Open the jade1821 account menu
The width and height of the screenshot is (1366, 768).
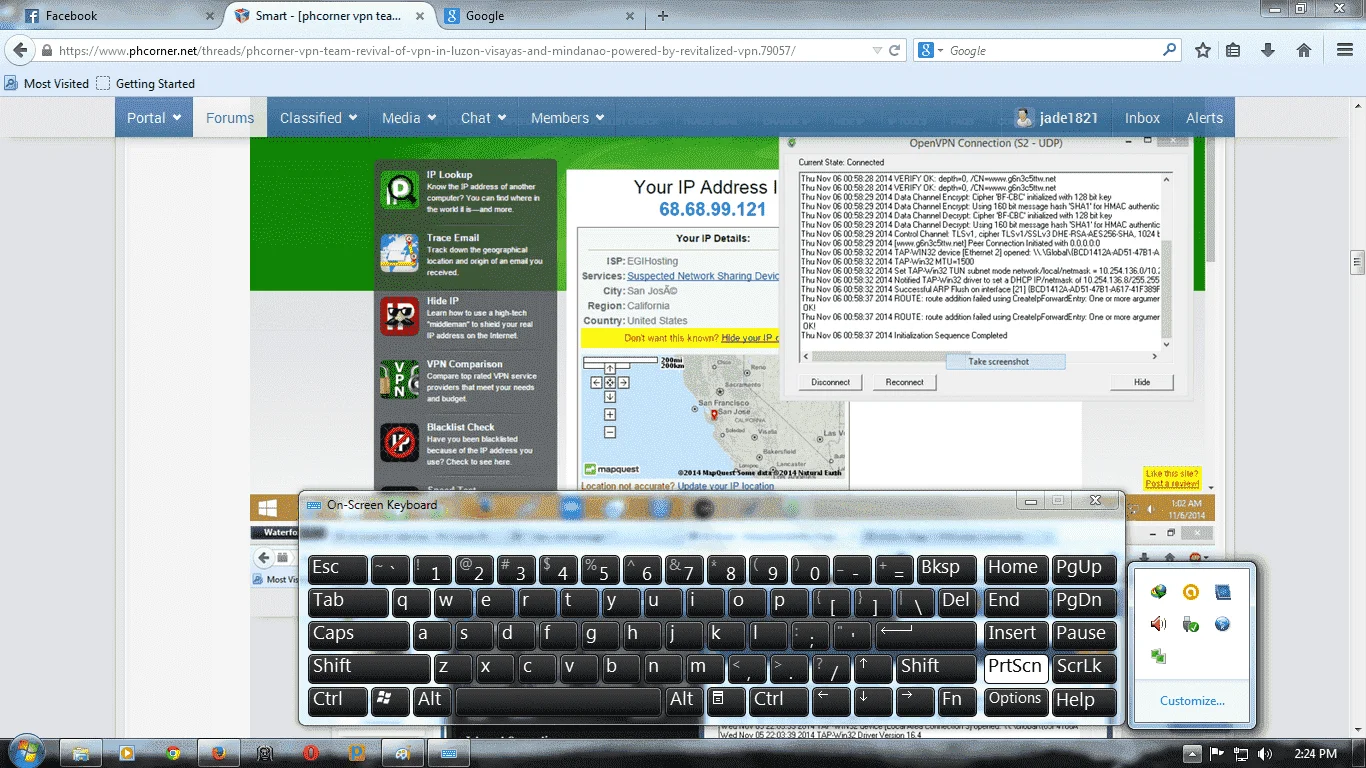click(x=1056, y=118)
